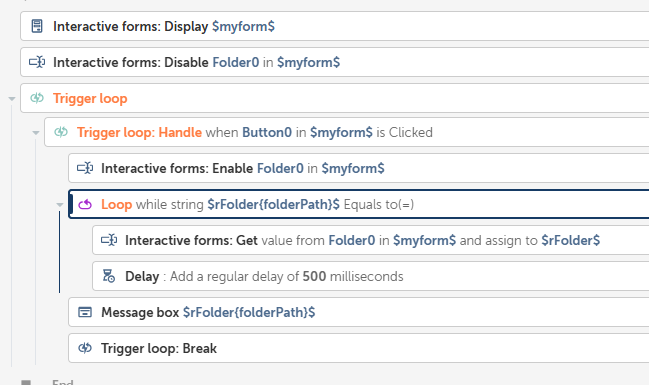
Task: Select the Message box $rFolder{folderPath}$ step
Action: [x=358, y=312]
